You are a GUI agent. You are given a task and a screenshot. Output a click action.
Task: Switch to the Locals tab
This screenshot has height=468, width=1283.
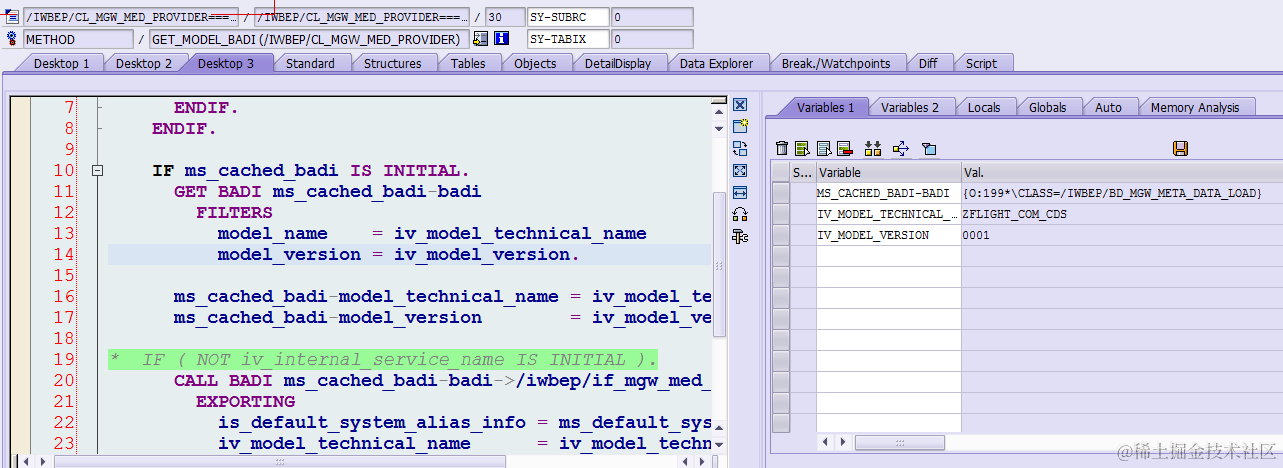984,107
